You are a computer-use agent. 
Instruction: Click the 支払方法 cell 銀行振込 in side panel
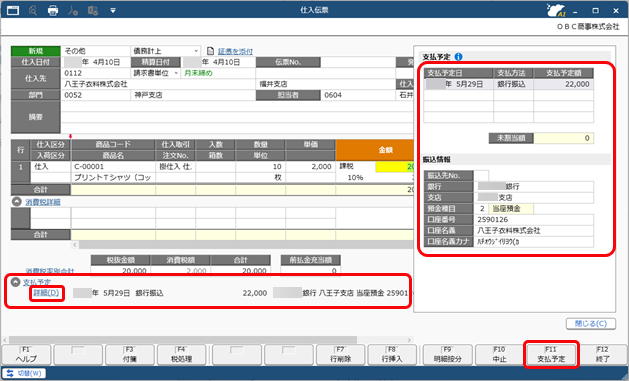tap(513, 84)
